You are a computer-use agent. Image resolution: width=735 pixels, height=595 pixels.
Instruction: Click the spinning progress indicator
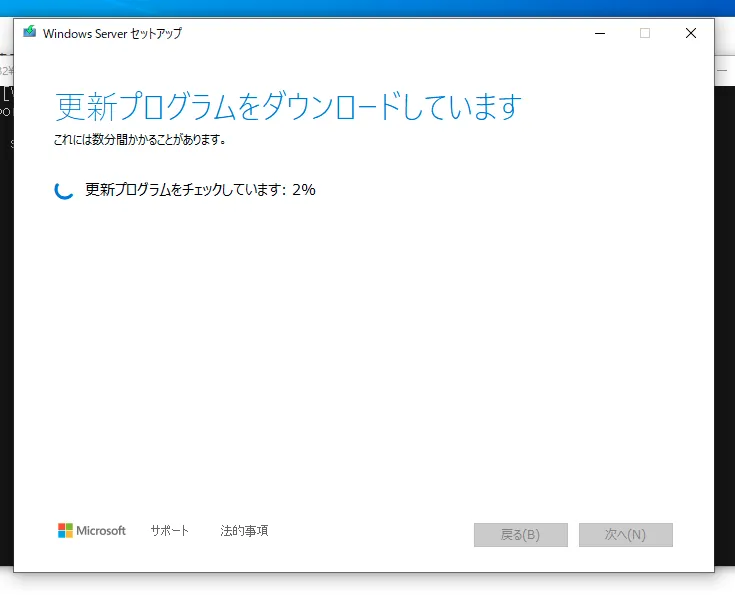click(x=64, y=190)
